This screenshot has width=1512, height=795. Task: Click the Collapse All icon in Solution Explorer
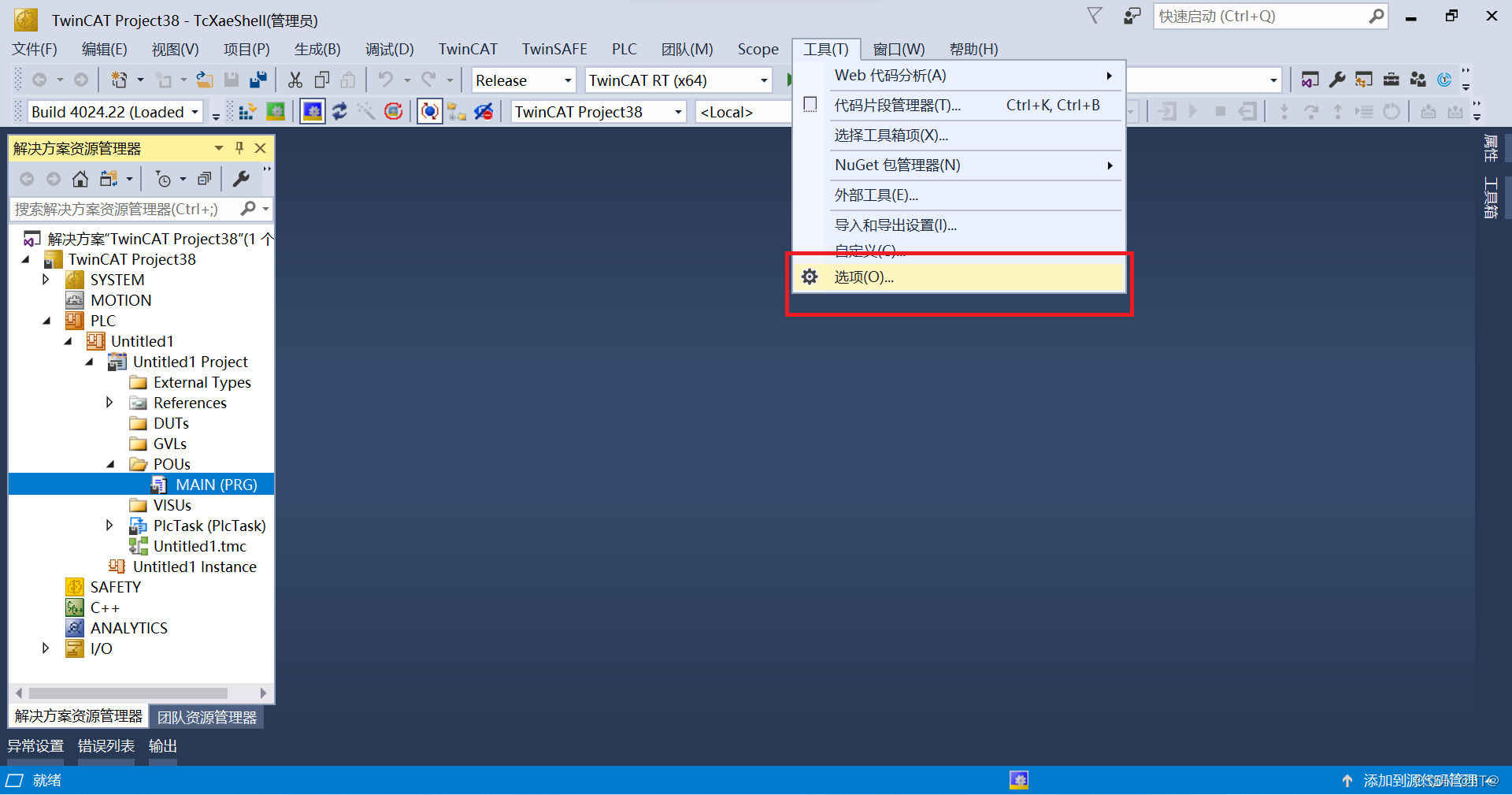205,179
